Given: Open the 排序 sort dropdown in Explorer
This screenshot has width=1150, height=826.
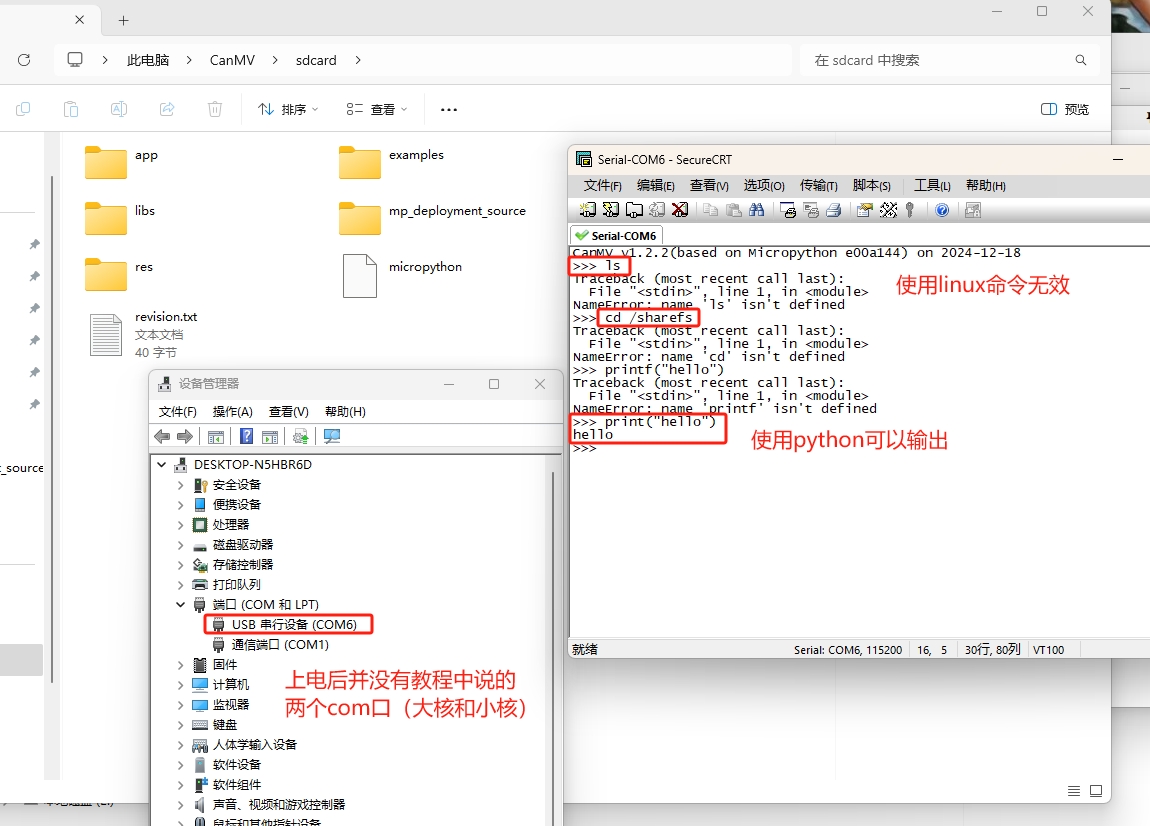Looking at the screenshot, I should (294, 110).
